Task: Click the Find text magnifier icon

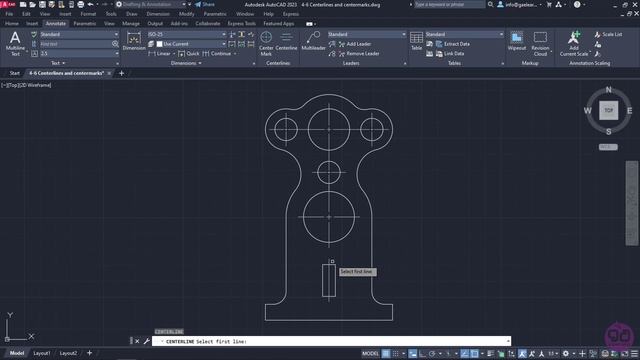Action: [115, 44]
